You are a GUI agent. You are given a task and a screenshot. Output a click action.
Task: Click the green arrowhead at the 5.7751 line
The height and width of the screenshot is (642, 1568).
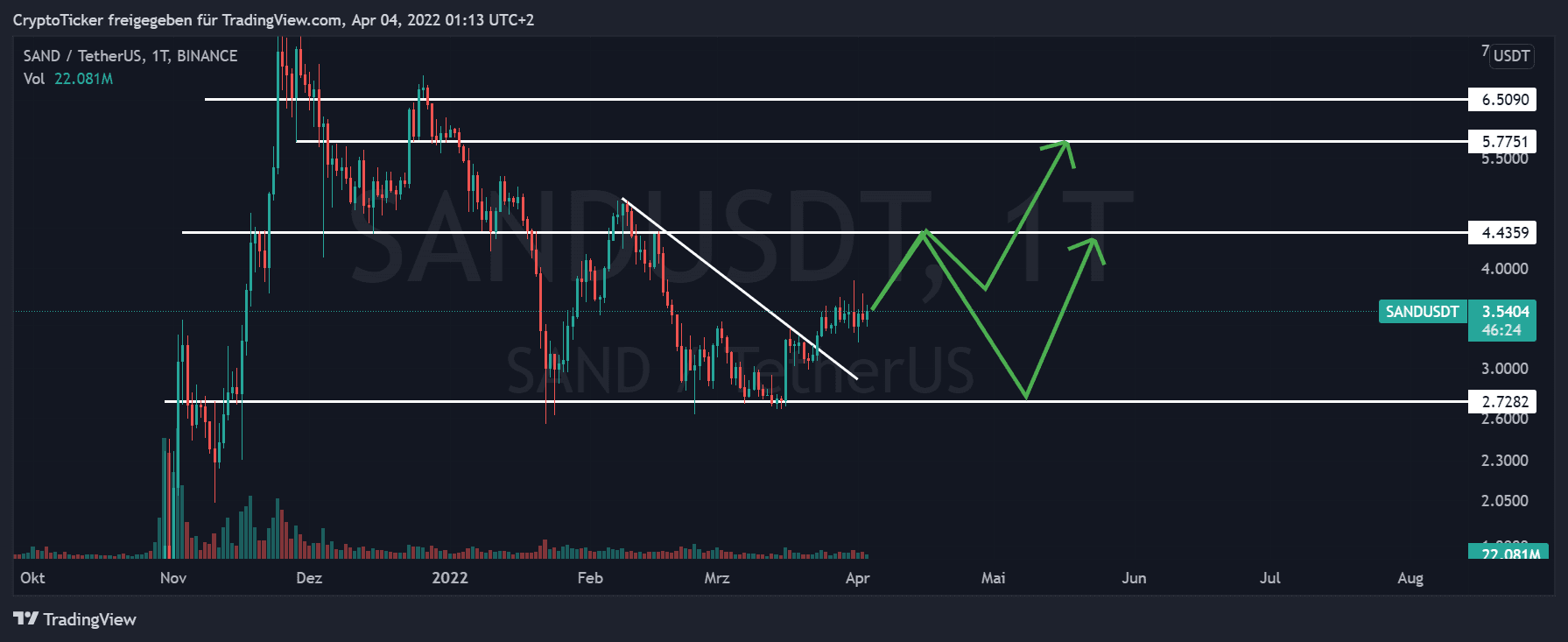click(x=1063, y=147)
